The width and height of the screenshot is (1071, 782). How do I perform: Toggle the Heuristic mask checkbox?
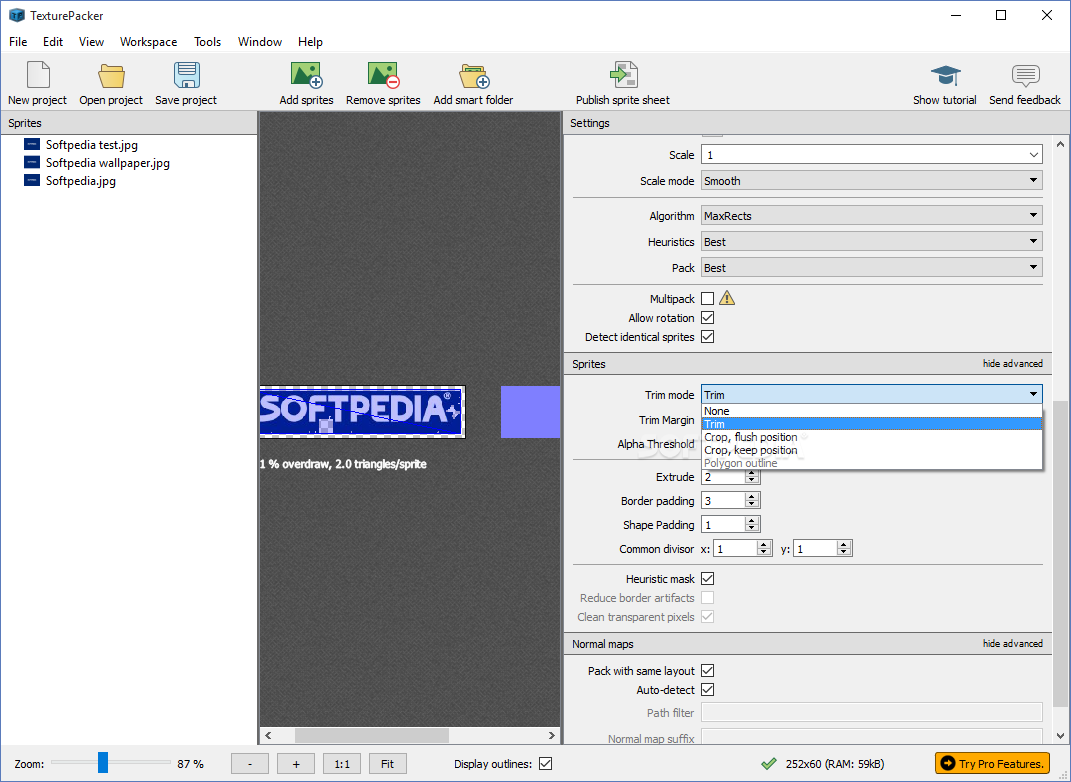(x=708, y=578)
